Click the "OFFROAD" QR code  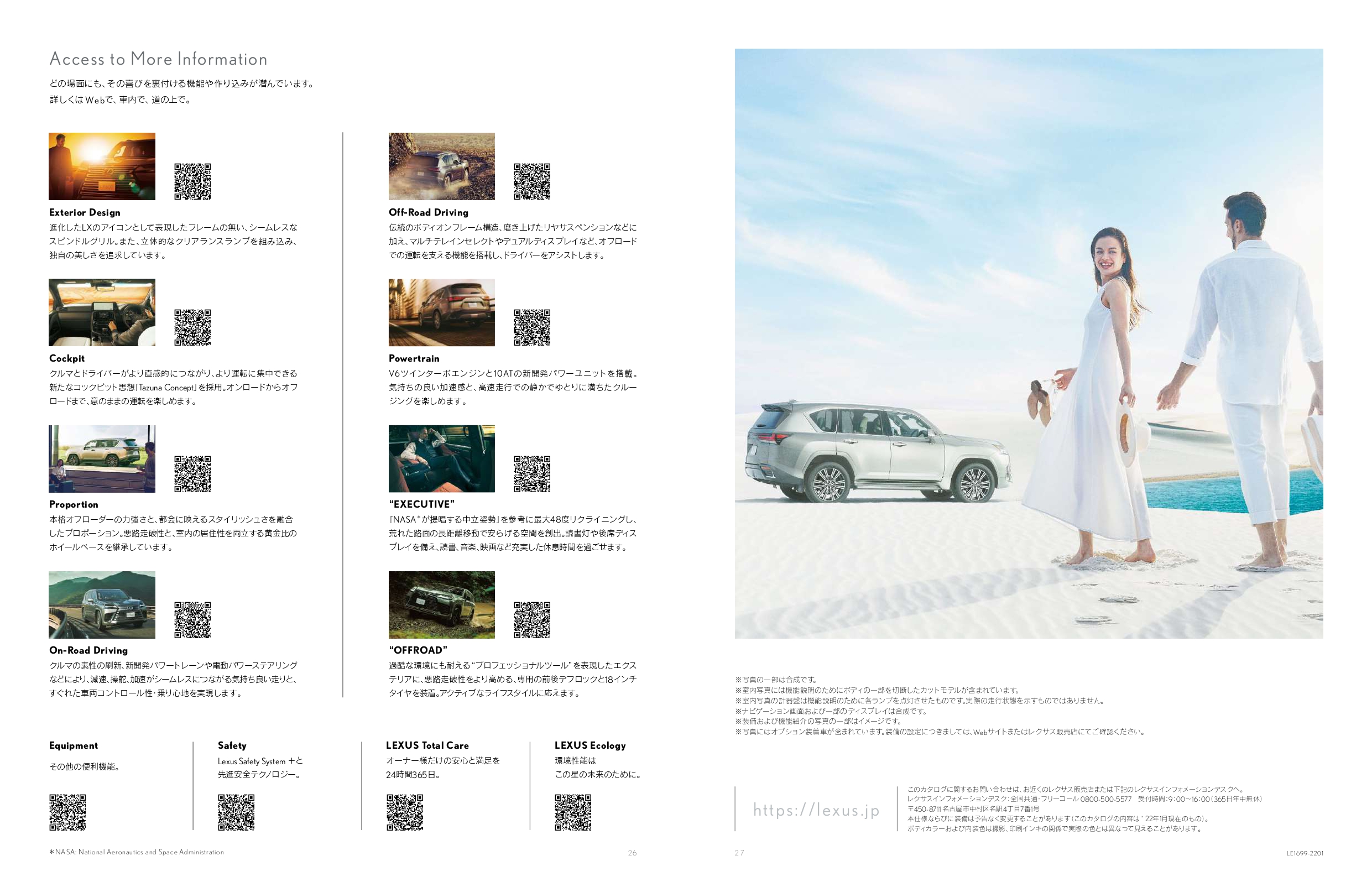(532, 620)
